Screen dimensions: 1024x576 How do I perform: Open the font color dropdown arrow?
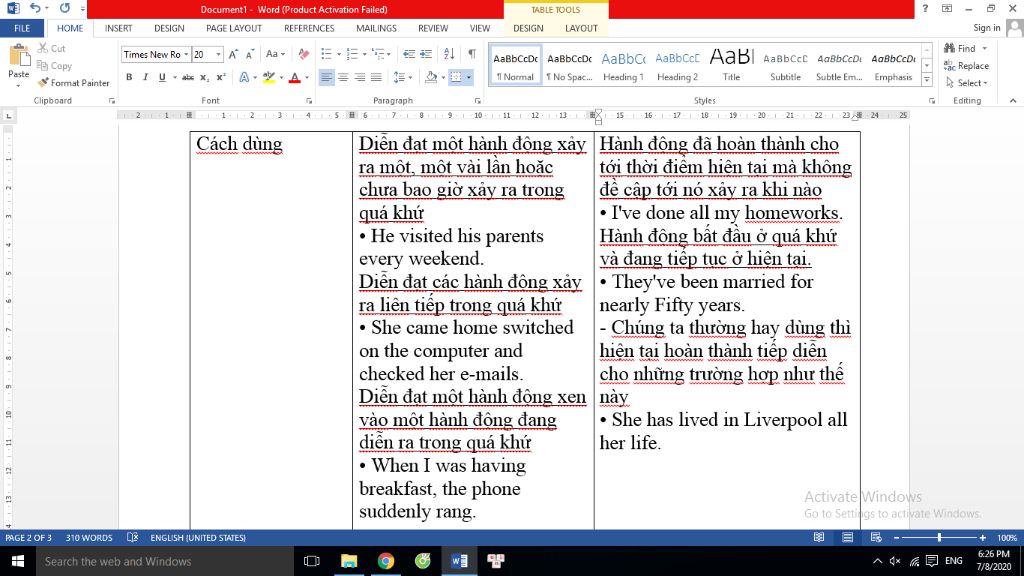[x=307, y=78]
